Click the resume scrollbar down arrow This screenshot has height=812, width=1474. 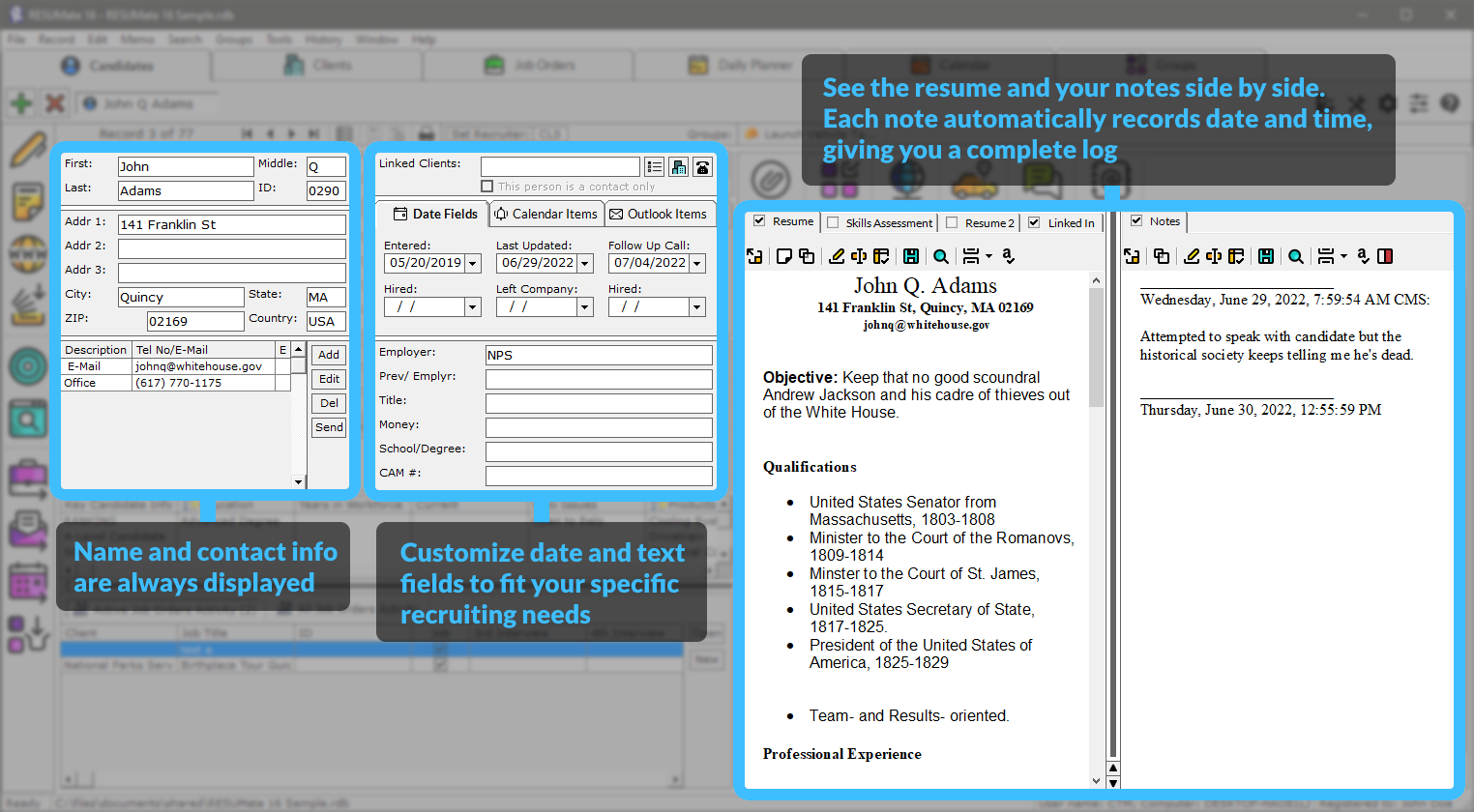(1096, 781)
